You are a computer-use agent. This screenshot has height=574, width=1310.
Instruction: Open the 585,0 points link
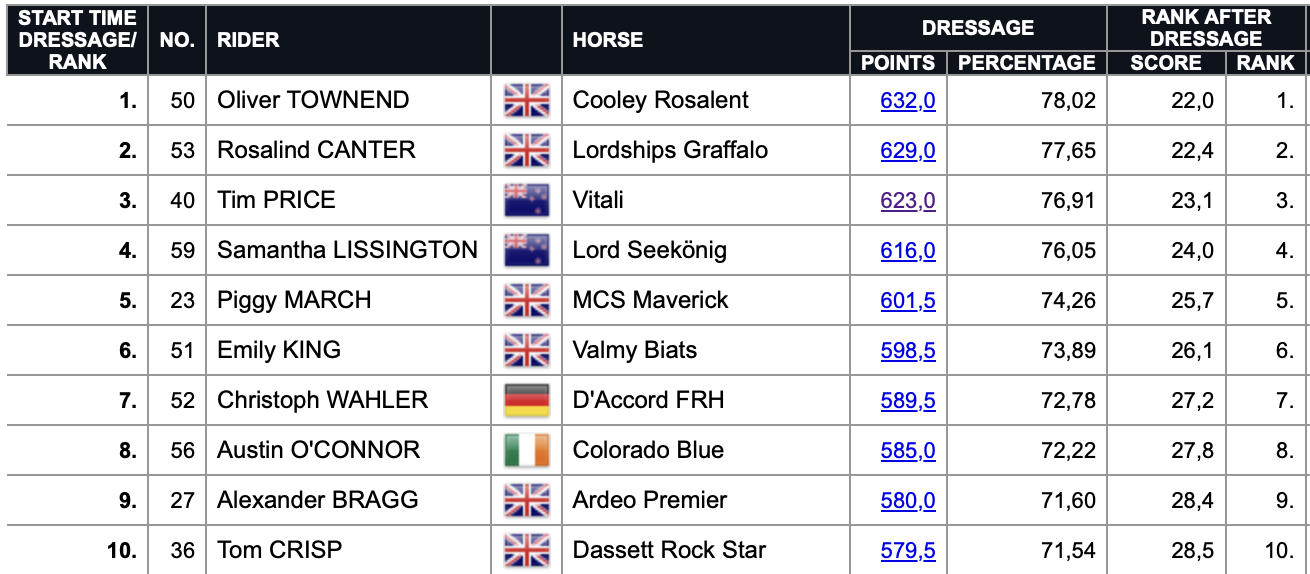[x=908, y=450]
